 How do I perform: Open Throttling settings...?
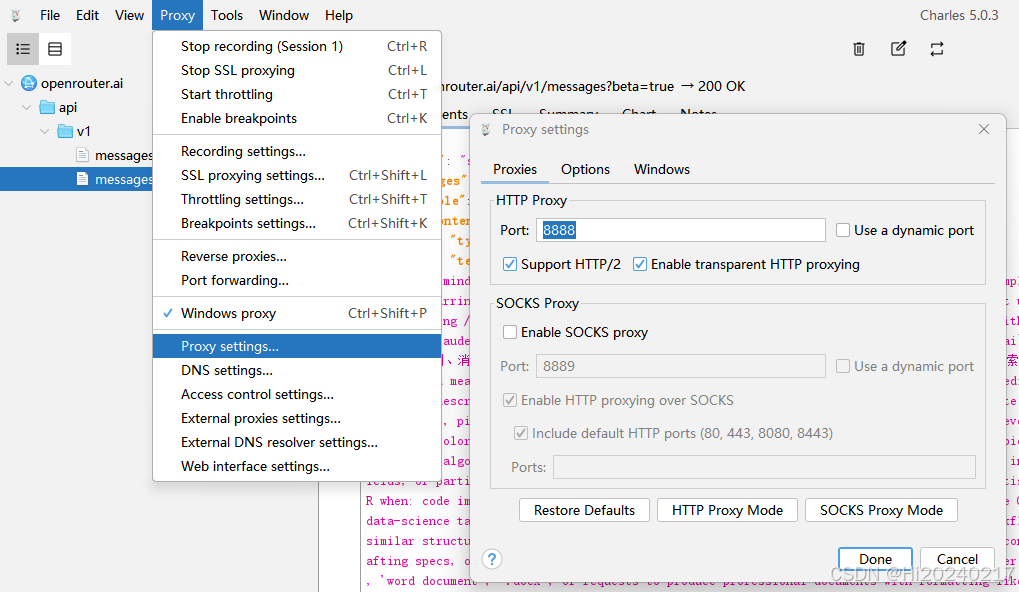point(297,199)
